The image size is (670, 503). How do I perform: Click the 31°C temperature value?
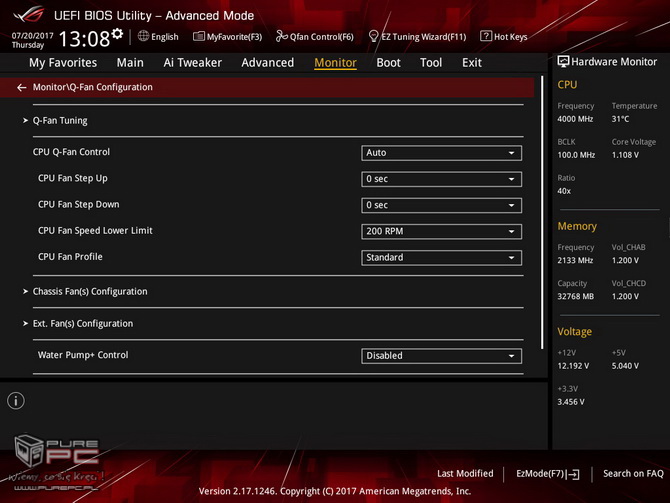(x=620, y=119)
